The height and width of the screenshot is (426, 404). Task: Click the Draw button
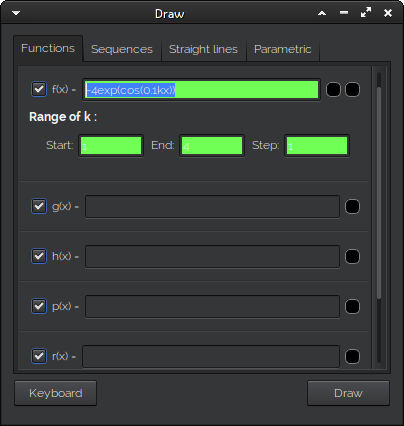[x=348, y=393]
